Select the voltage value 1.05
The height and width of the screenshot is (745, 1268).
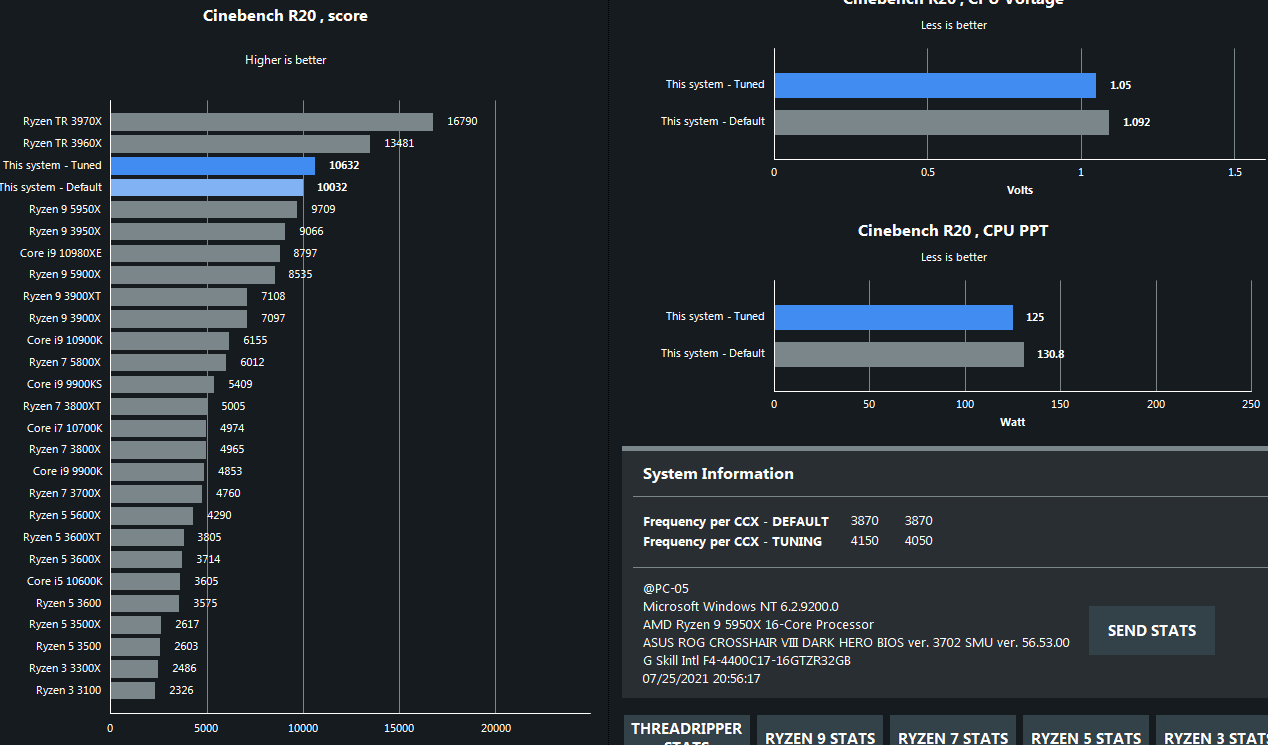pyautogui.click(x=1120, y=86)
